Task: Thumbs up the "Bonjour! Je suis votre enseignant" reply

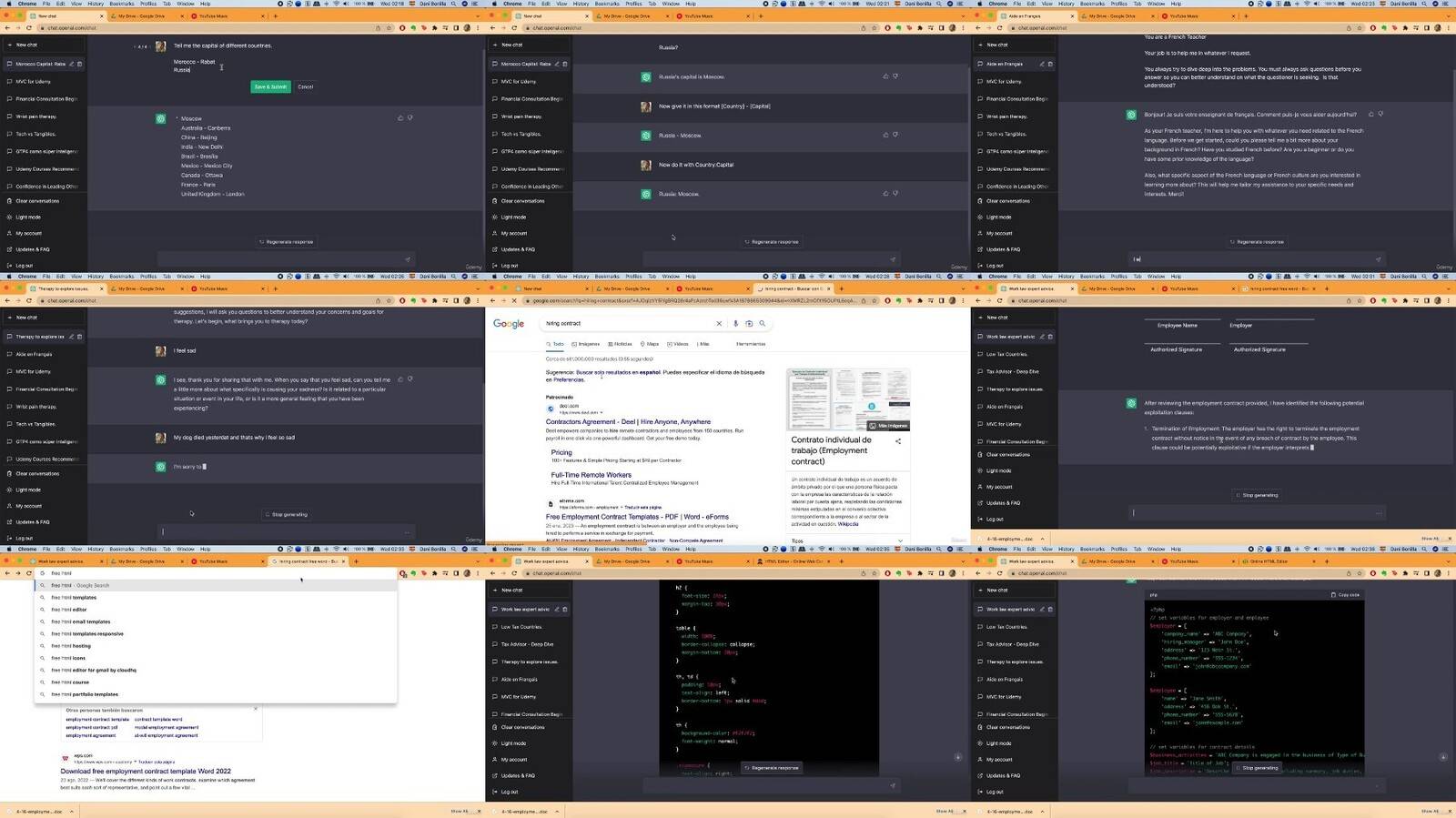Action: tap(1370, 115)
